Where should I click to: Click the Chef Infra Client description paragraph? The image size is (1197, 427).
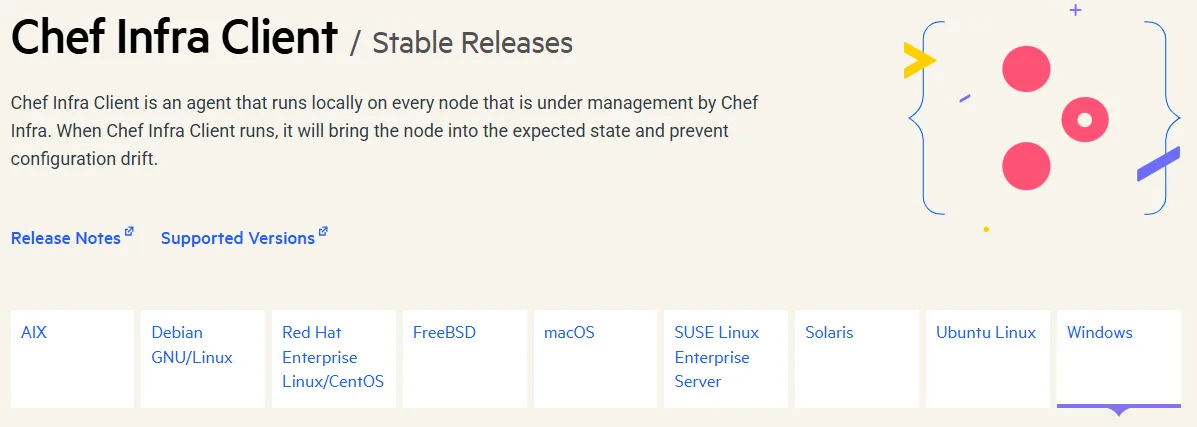click(x=385, y=131)
